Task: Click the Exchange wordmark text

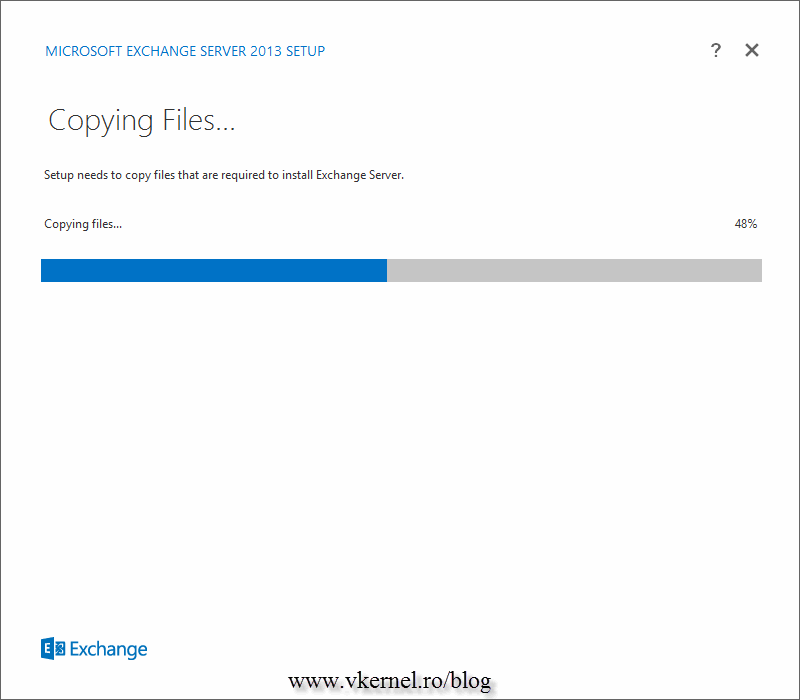Action: pos(108,649)
